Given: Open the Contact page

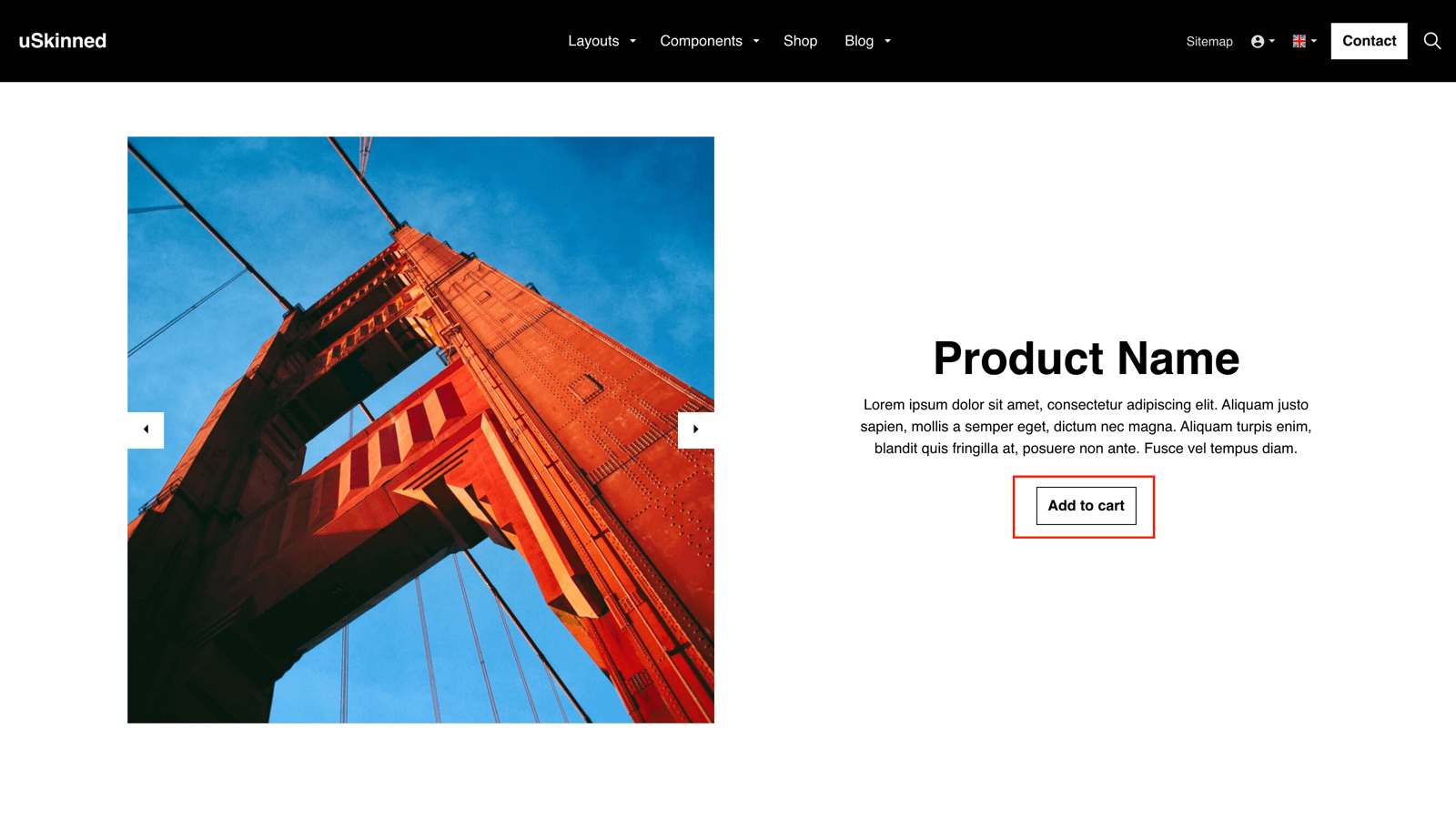Looking at the screenshot, I should click(x=1369, y=40).
